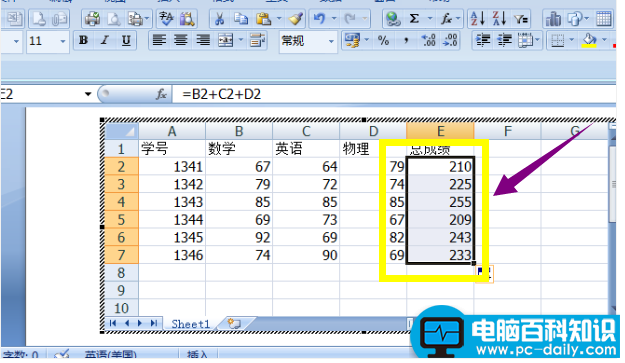Click the insert new sheet icon
The image size is (625, 363).
pos(234,324)
